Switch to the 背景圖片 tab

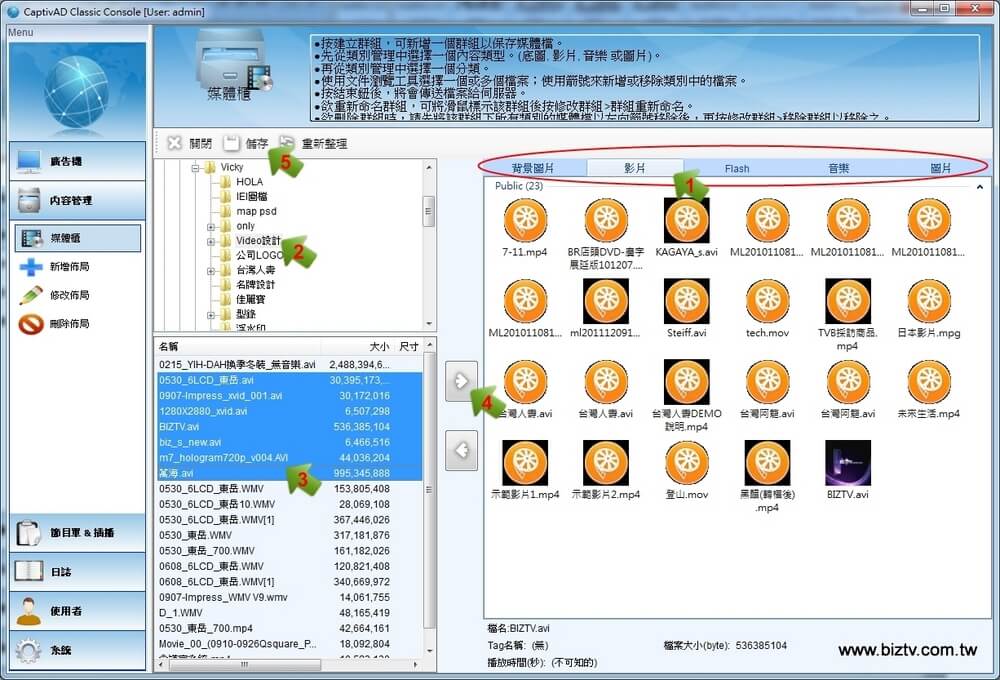click(532, 168)
